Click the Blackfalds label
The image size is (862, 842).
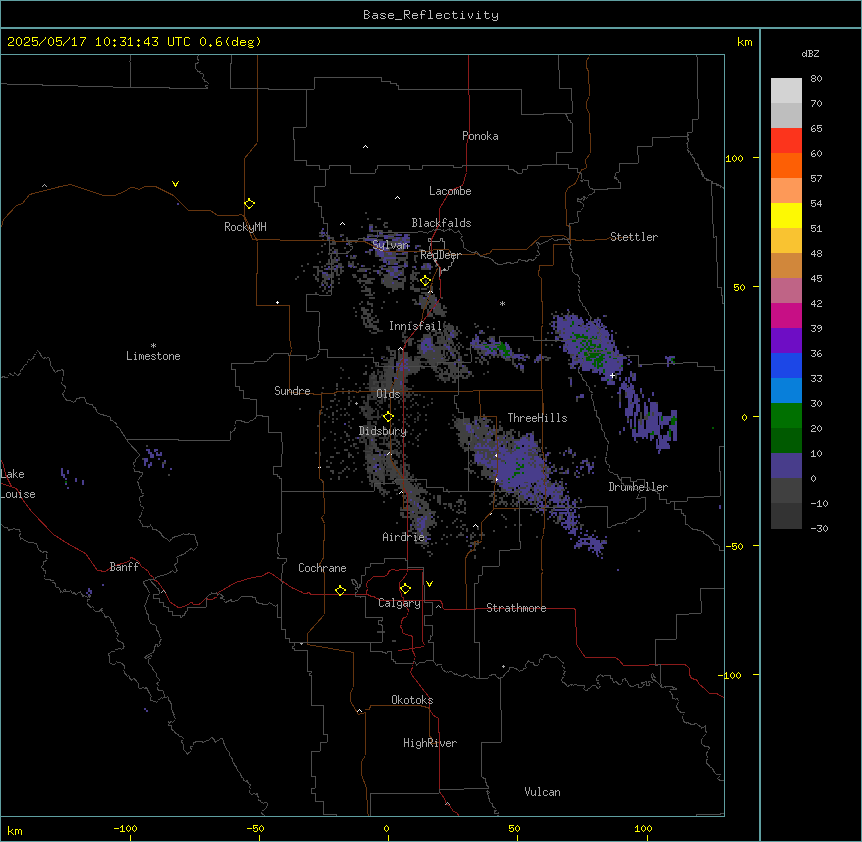point(441,223)
